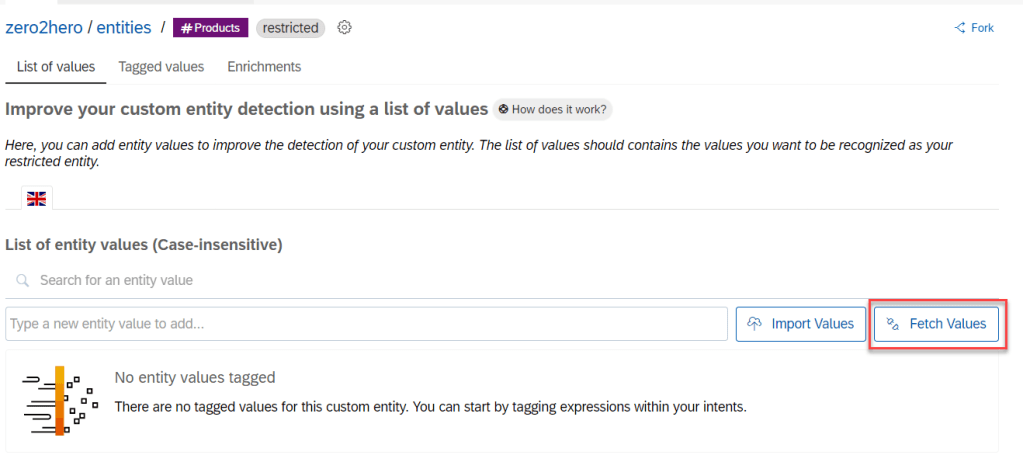
Task: Click the restricted badge
Action: coord(291,28)
